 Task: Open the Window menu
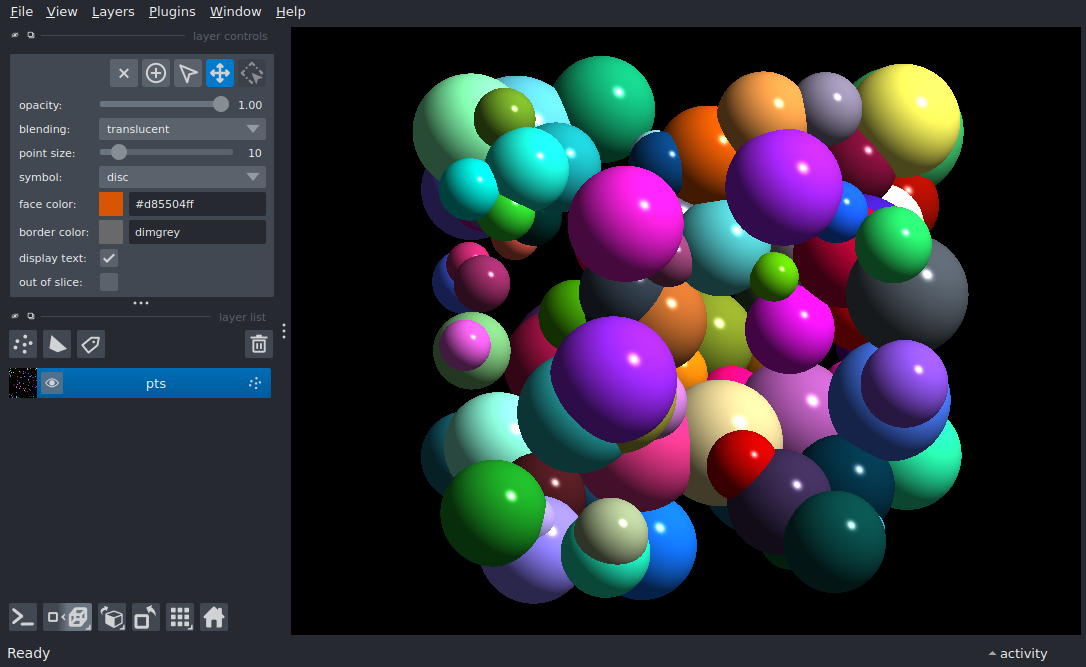(x=235, y=12)
